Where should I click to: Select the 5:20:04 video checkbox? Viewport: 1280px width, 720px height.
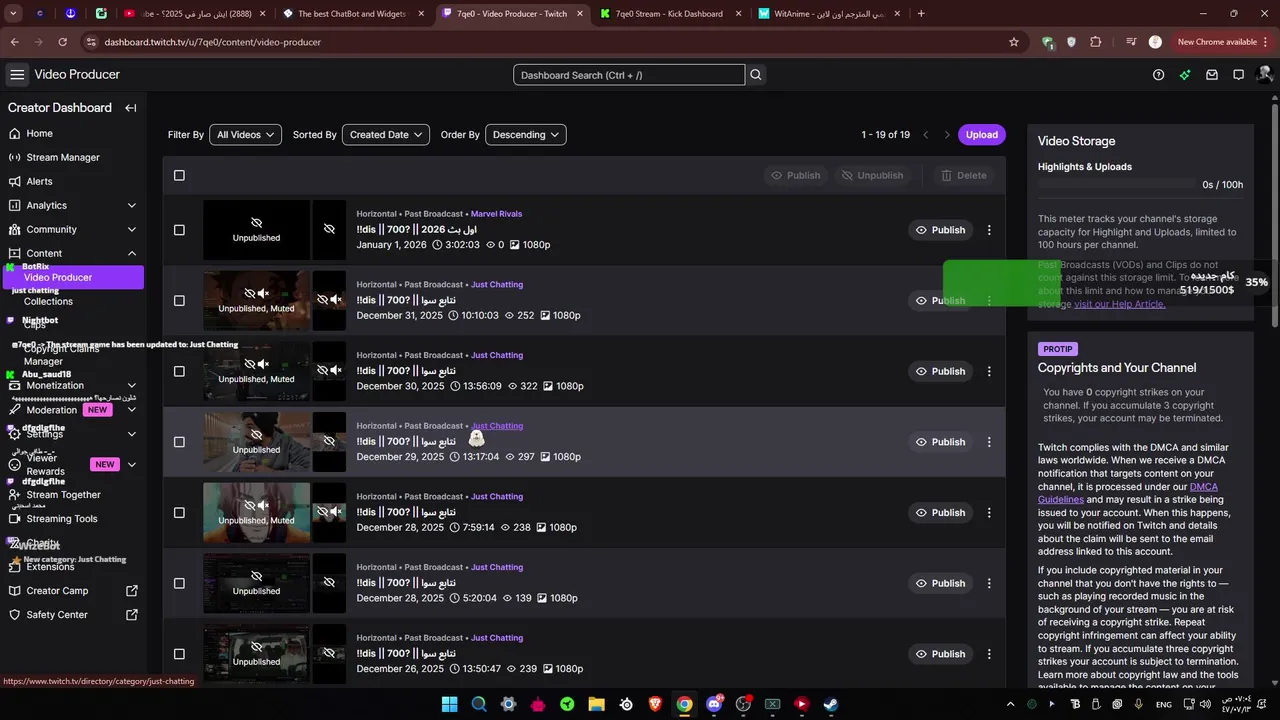click(179, 583)
